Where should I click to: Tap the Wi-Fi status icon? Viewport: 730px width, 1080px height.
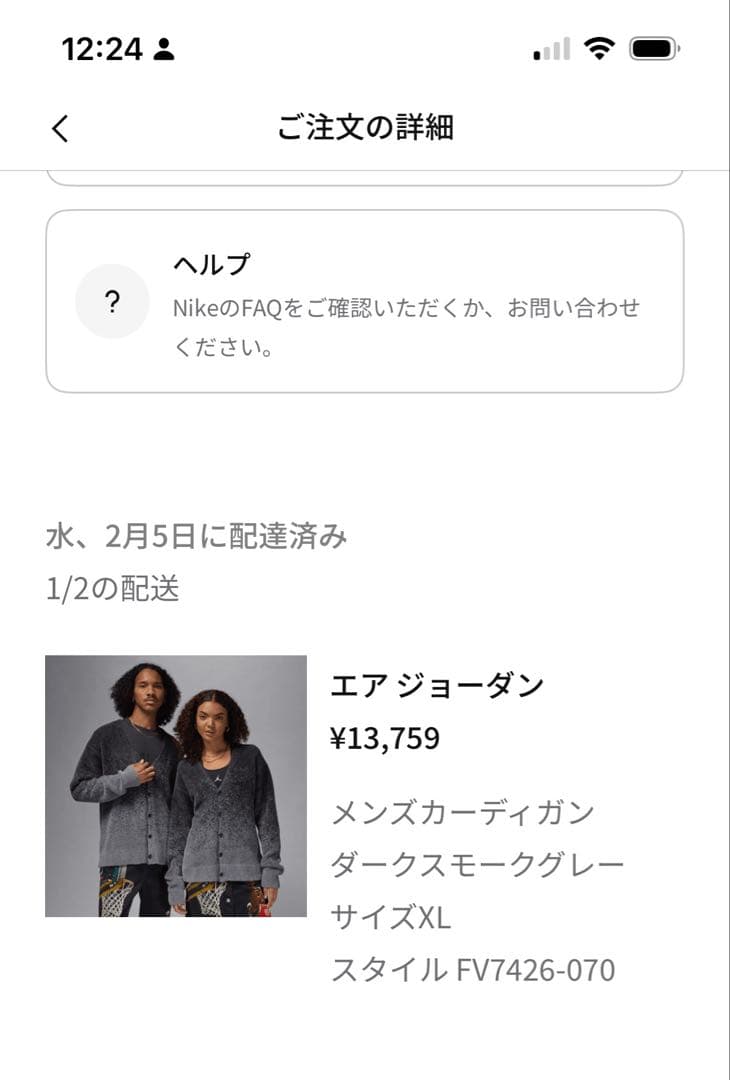(x=599, y=48)
